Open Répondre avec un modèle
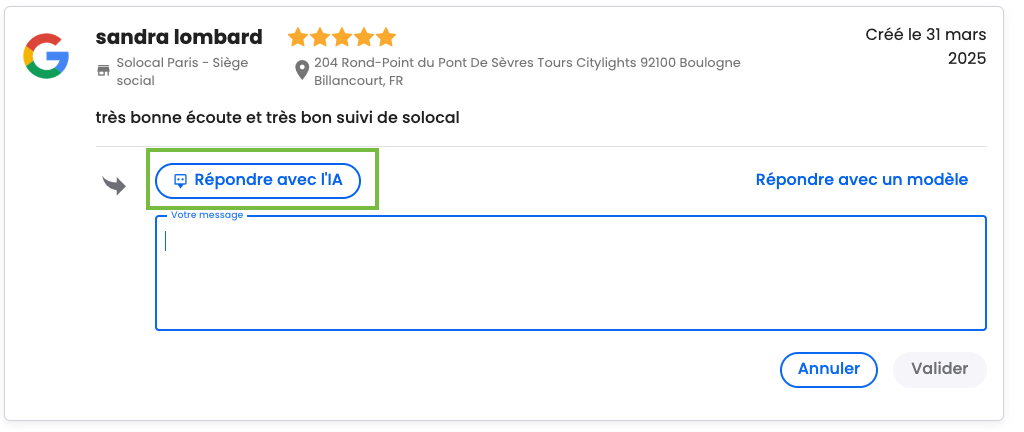 861,179
